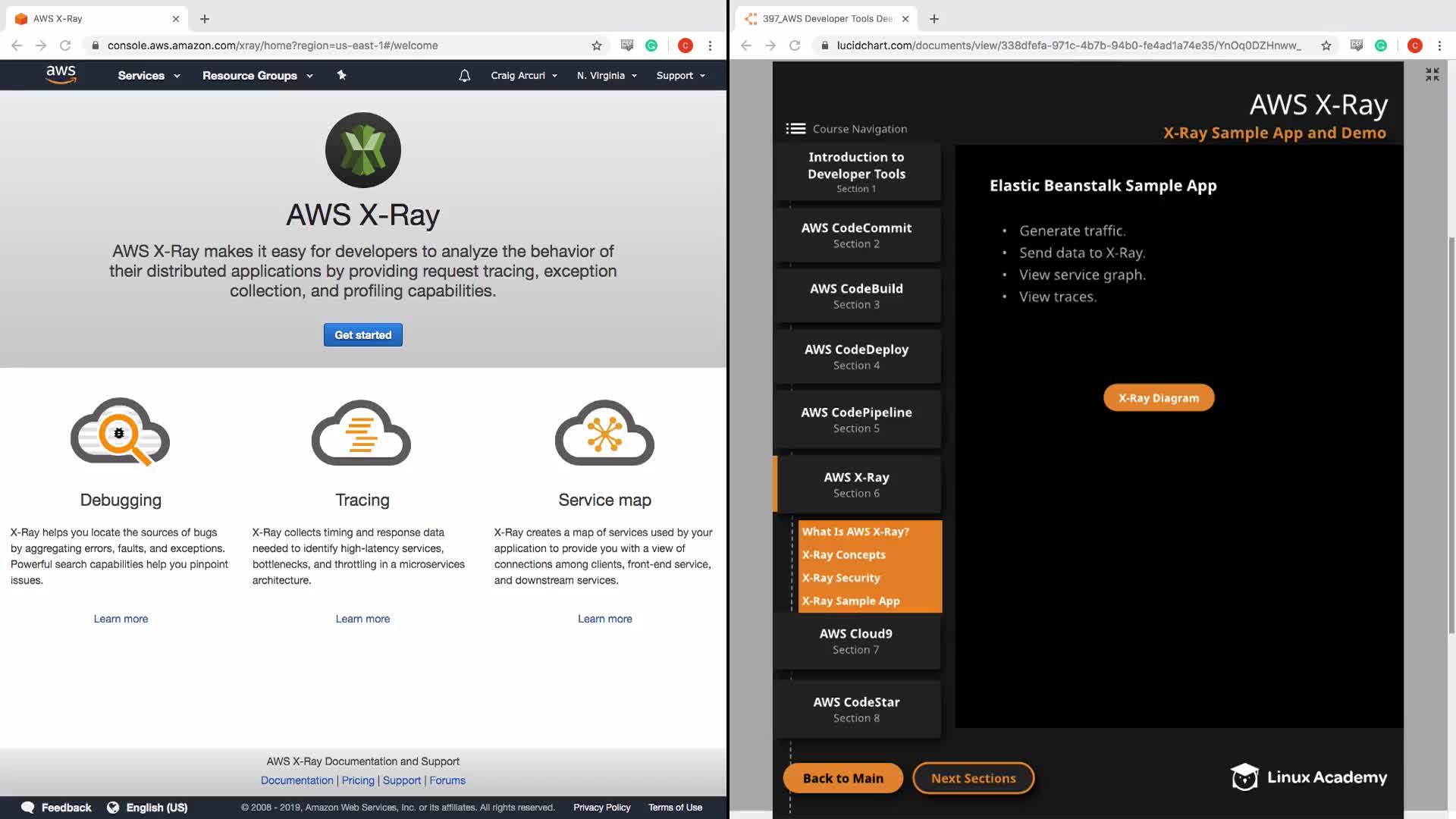Click the AWS logo home icon

[x=61, y=74]
